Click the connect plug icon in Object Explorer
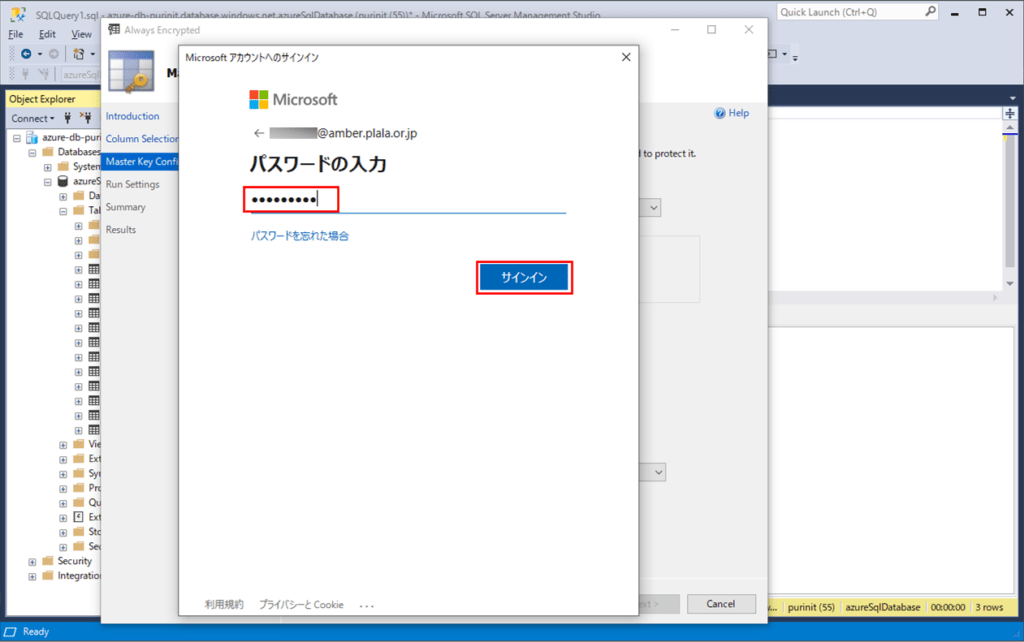This screenshot has width=1024, height=642. tap(67, 118)
